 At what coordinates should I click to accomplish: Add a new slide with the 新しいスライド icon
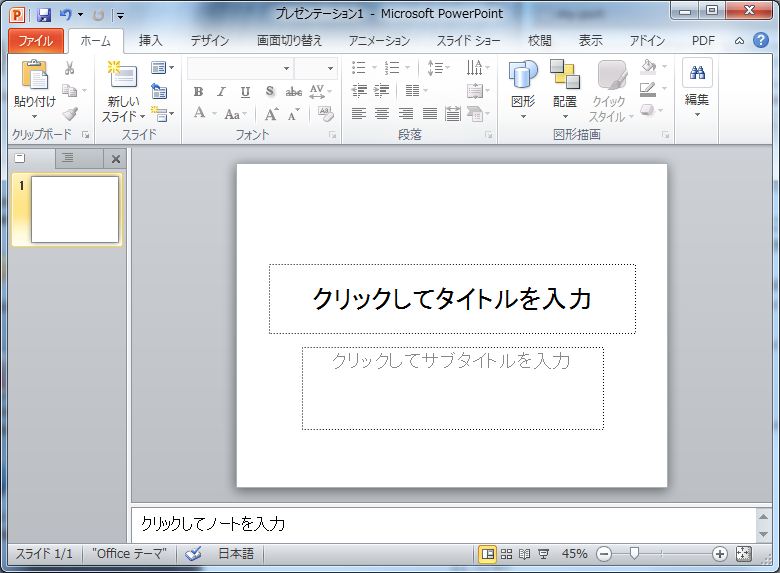[x=122, y=75]
